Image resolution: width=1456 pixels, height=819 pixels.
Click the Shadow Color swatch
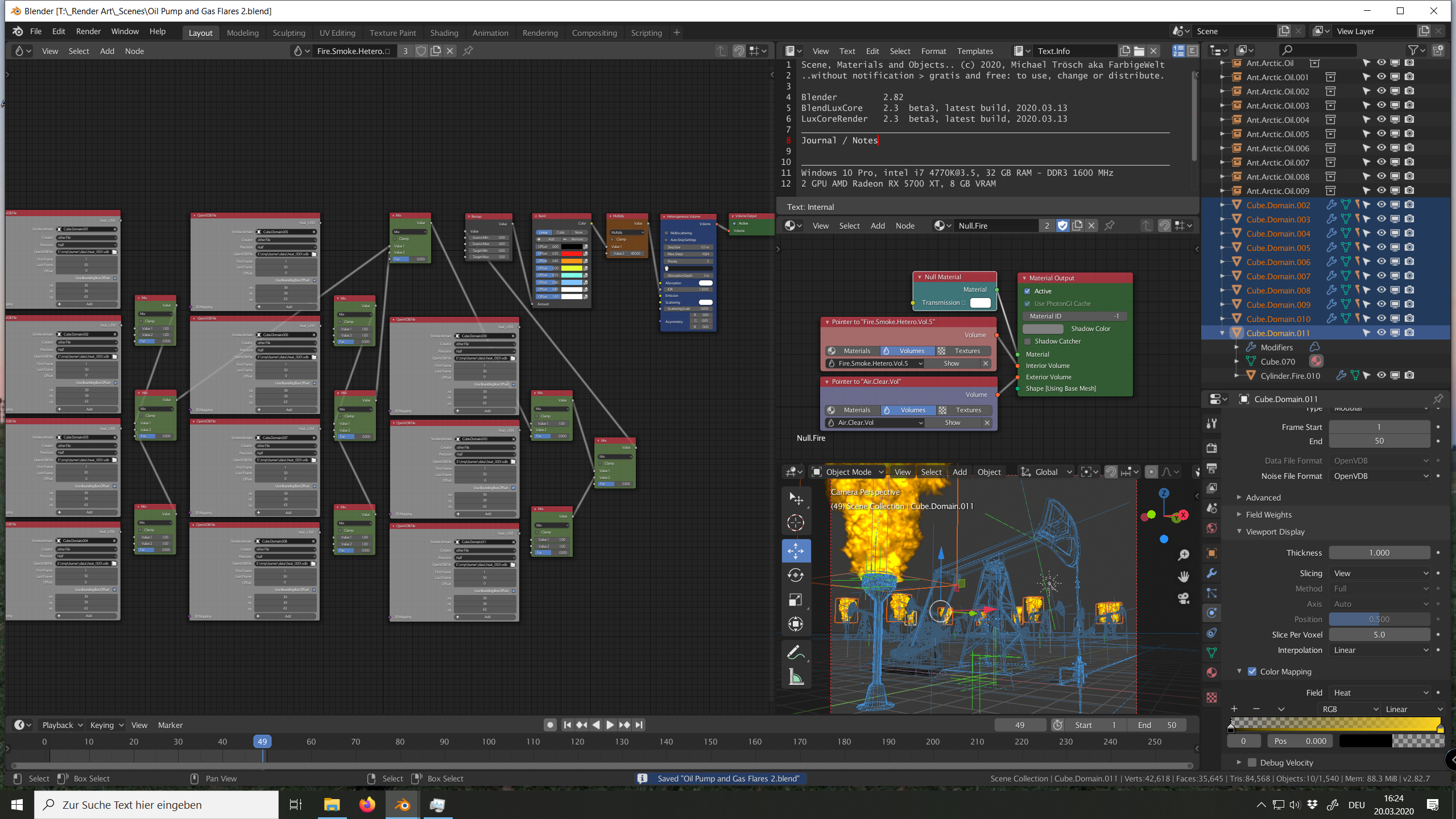[1043, 329]
